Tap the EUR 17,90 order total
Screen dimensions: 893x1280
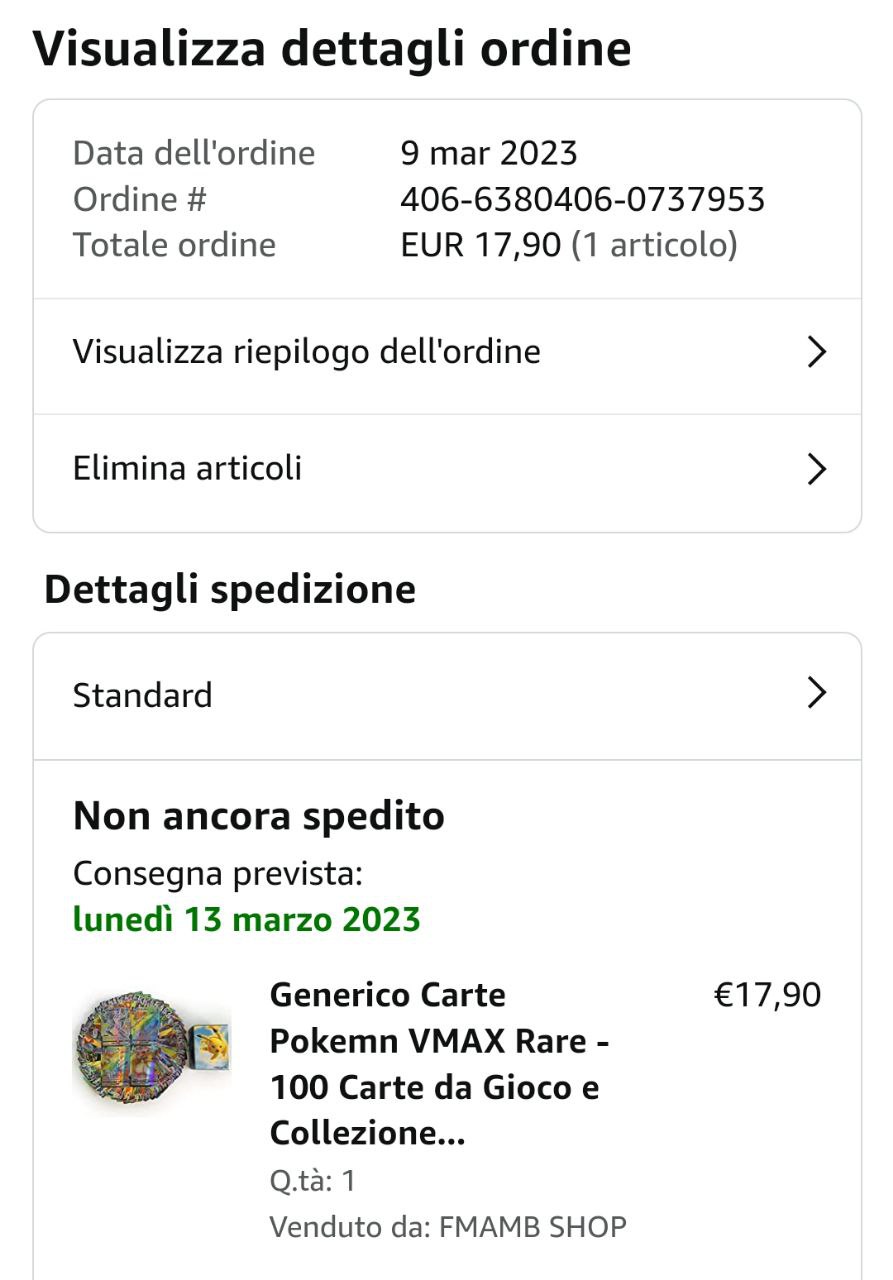(480, 245)
